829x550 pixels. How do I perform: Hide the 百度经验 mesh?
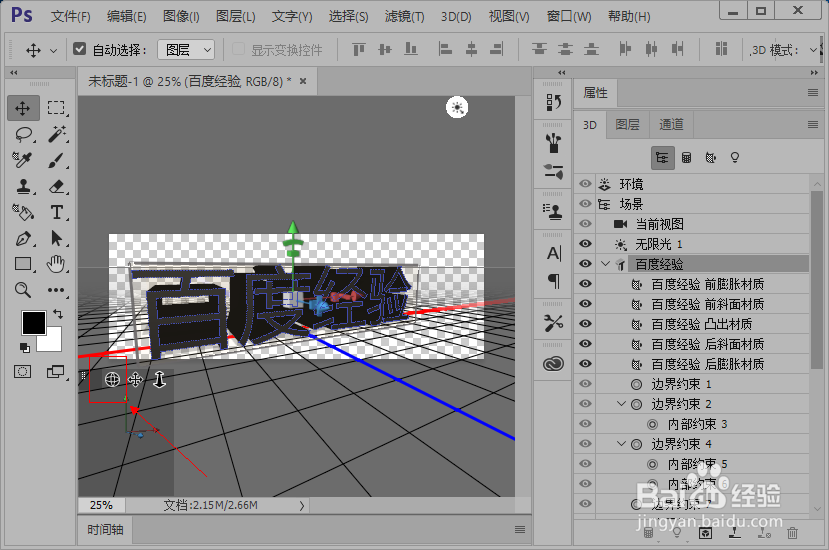(585, 264)
